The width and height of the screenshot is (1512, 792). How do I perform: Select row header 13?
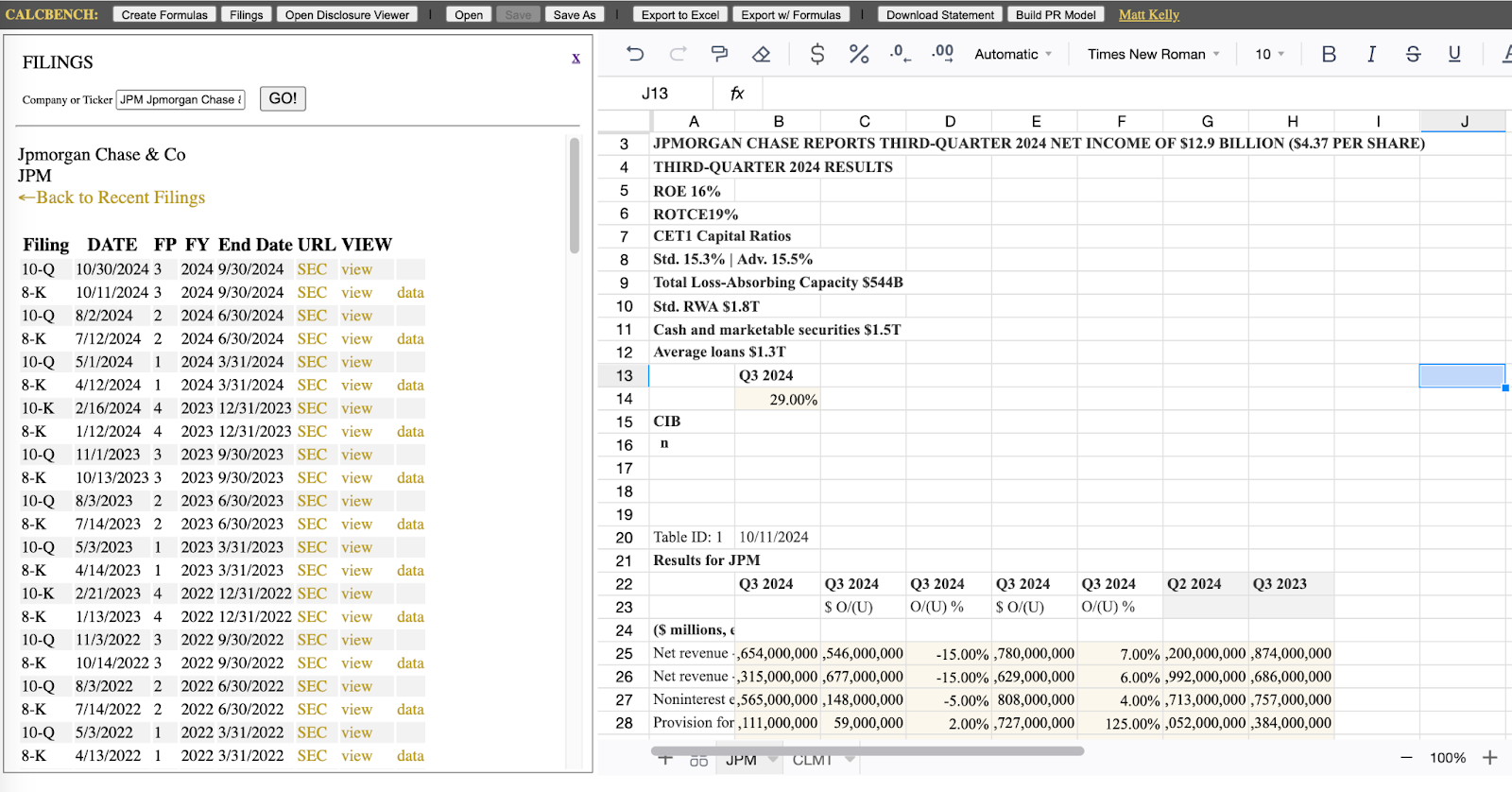point(624,375)
